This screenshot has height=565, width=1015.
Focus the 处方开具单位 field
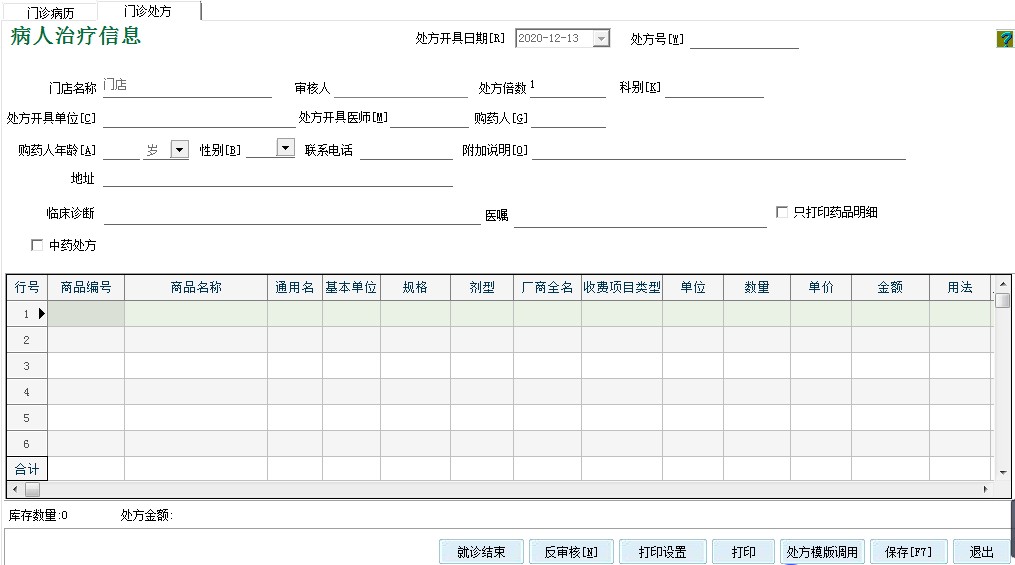(x=199, y=118)
